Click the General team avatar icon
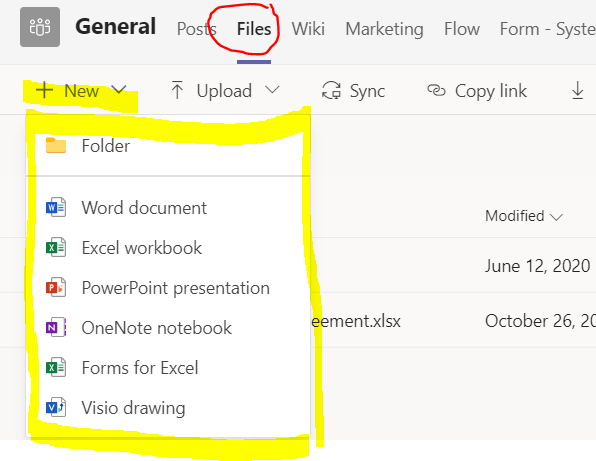The width and height of the screenshot is (596, 461). [40, 27]
